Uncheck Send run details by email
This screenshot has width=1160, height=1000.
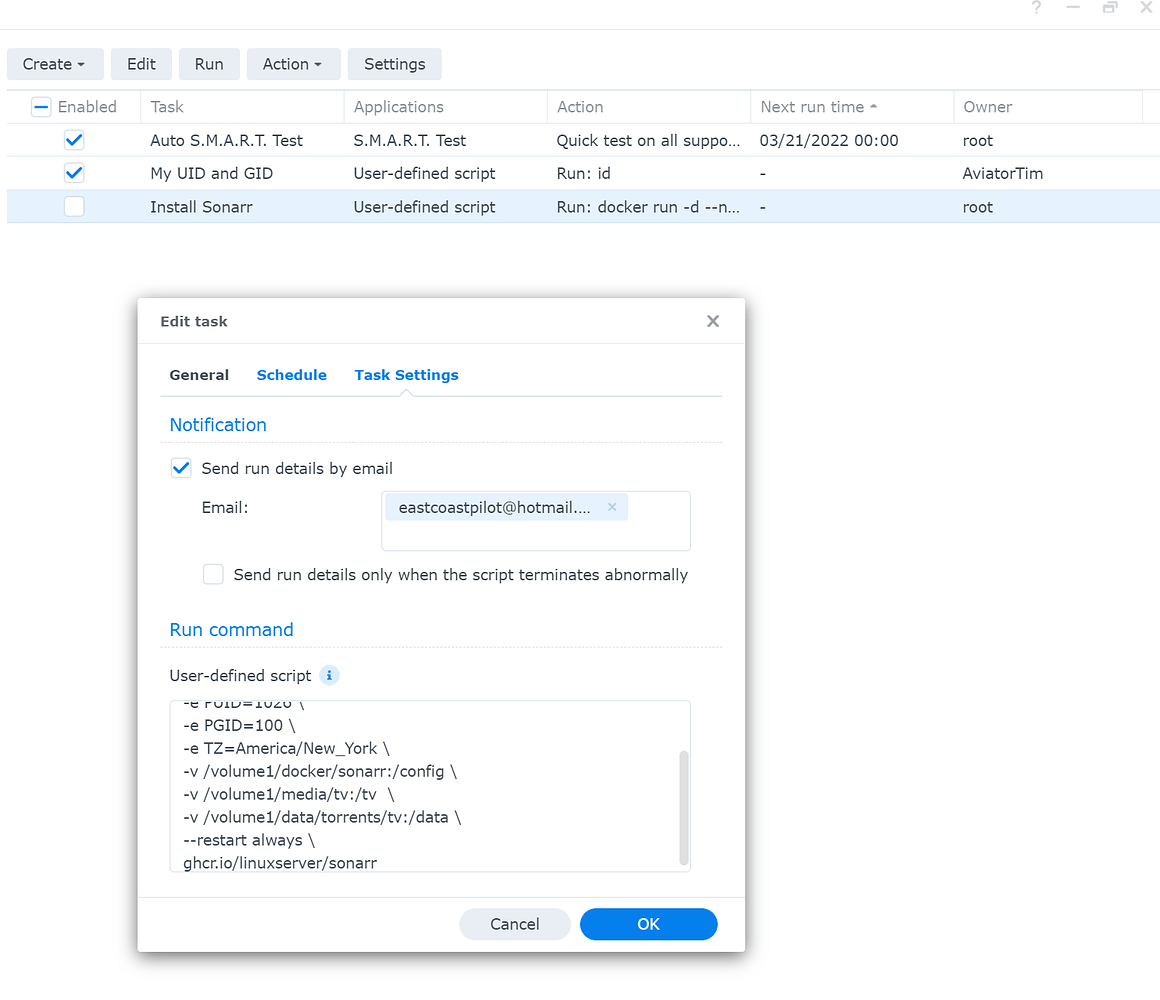pyautogui.click(x=181, y=468)
